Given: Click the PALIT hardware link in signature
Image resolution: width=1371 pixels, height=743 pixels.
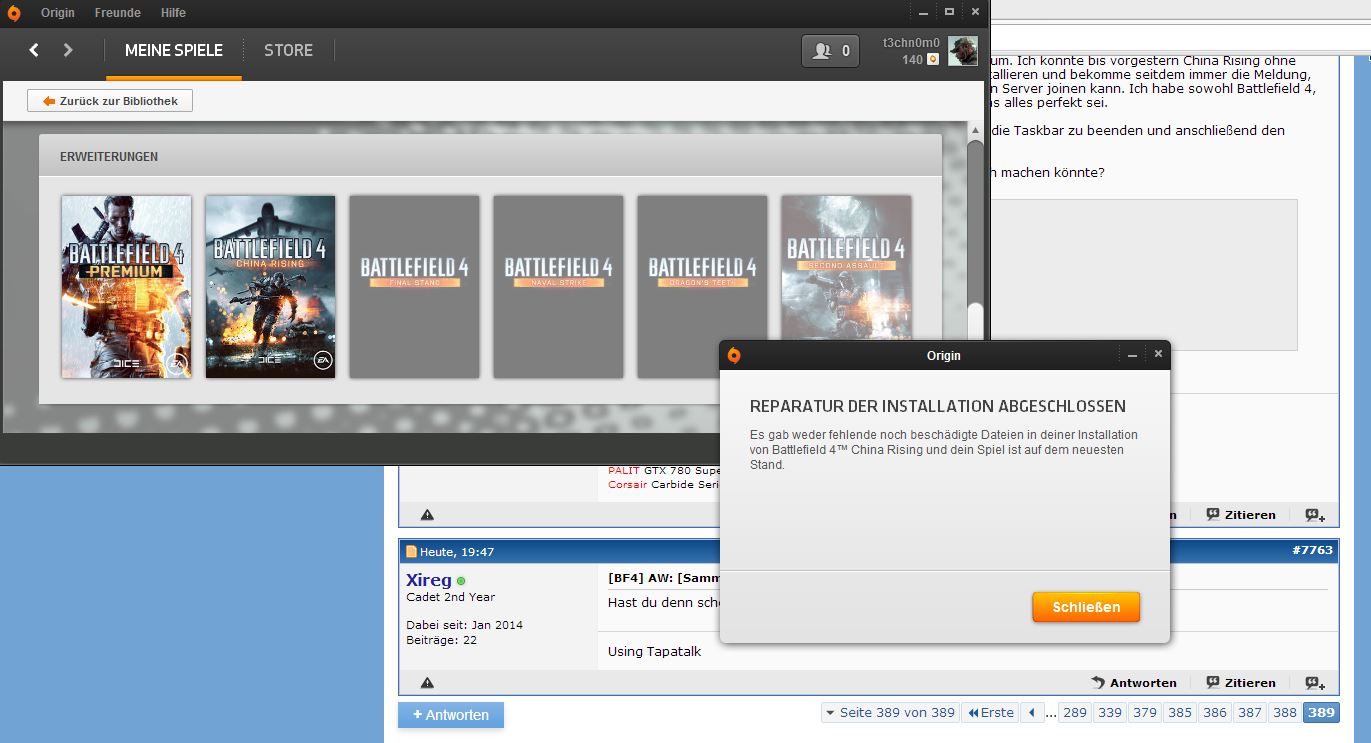Looking at the screenshot, I should pyautogui.click(x=624, y=470).
